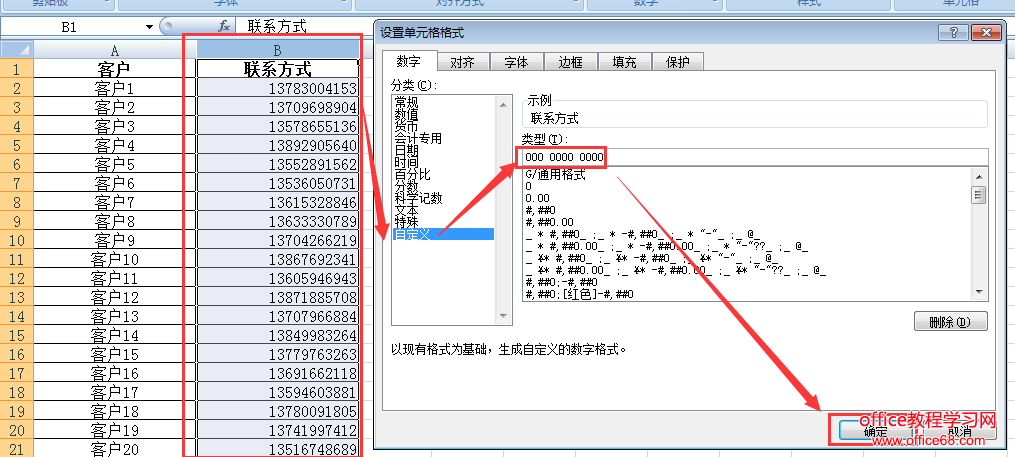This screenshot has height=457, width=1015.
Task: Click the 客户 header cell
Action: point(115,69)
